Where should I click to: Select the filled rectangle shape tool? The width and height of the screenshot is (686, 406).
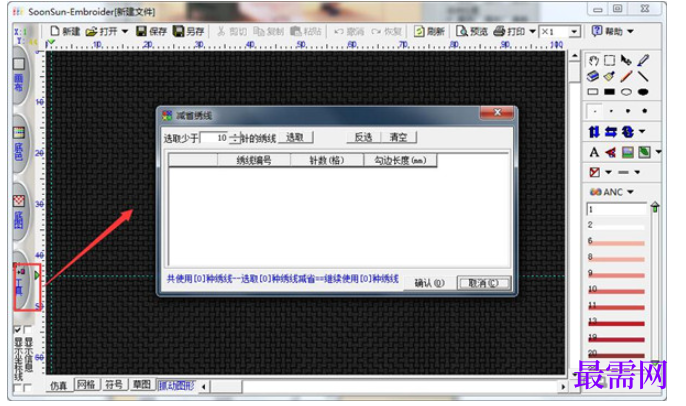[x=609, y=92]
